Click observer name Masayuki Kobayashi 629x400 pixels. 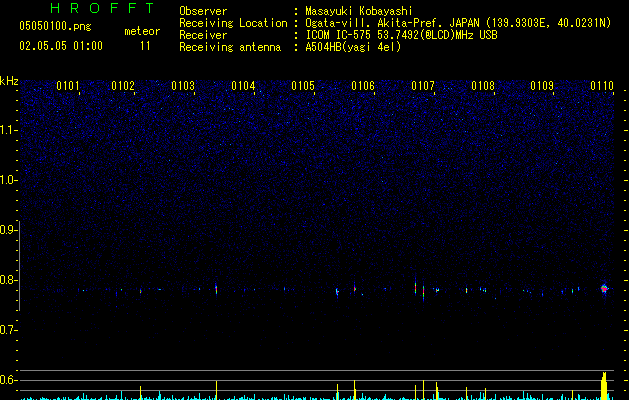(x=359, y=11)
